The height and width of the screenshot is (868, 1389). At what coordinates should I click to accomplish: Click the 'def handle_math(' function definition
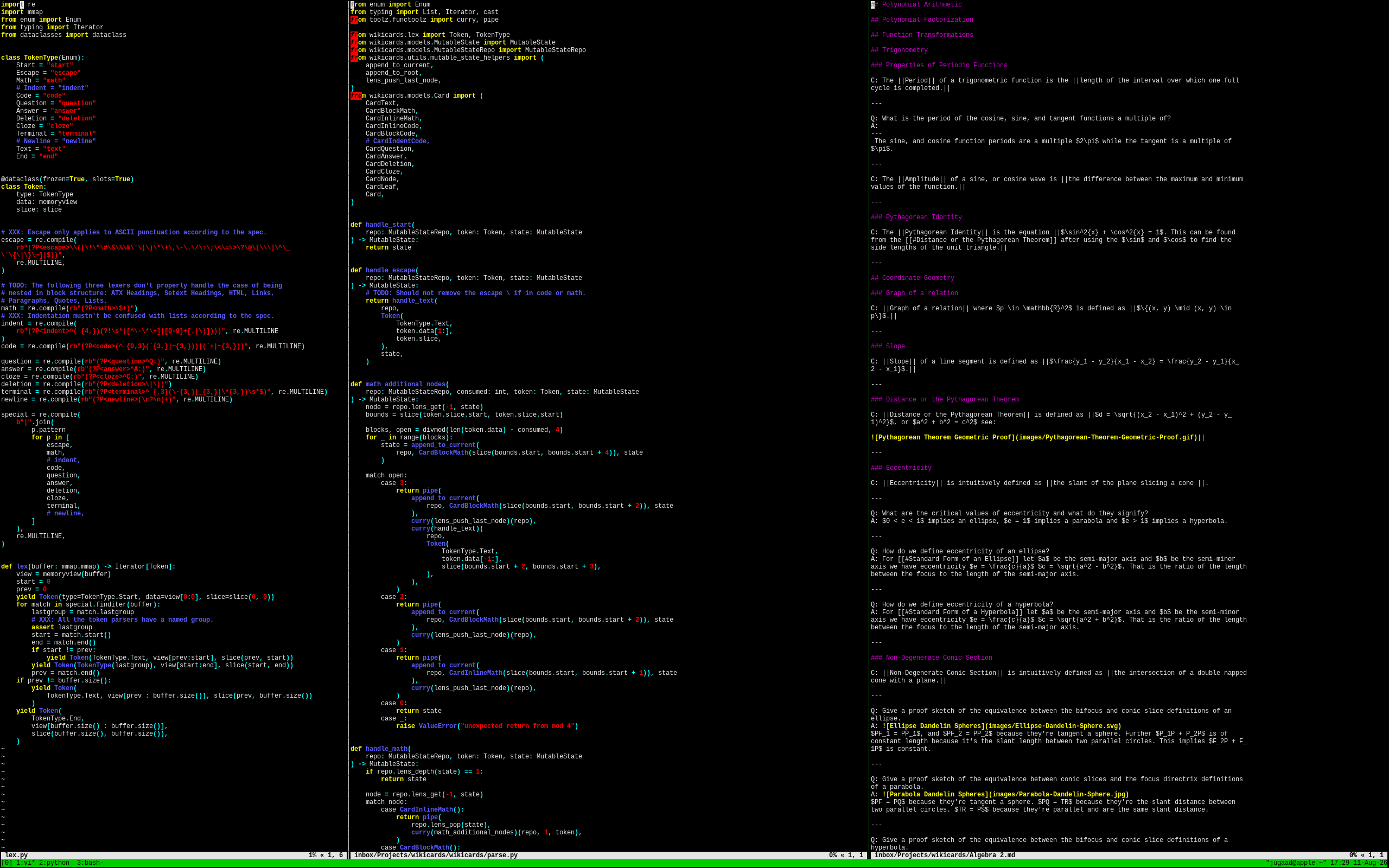(381, 749)
